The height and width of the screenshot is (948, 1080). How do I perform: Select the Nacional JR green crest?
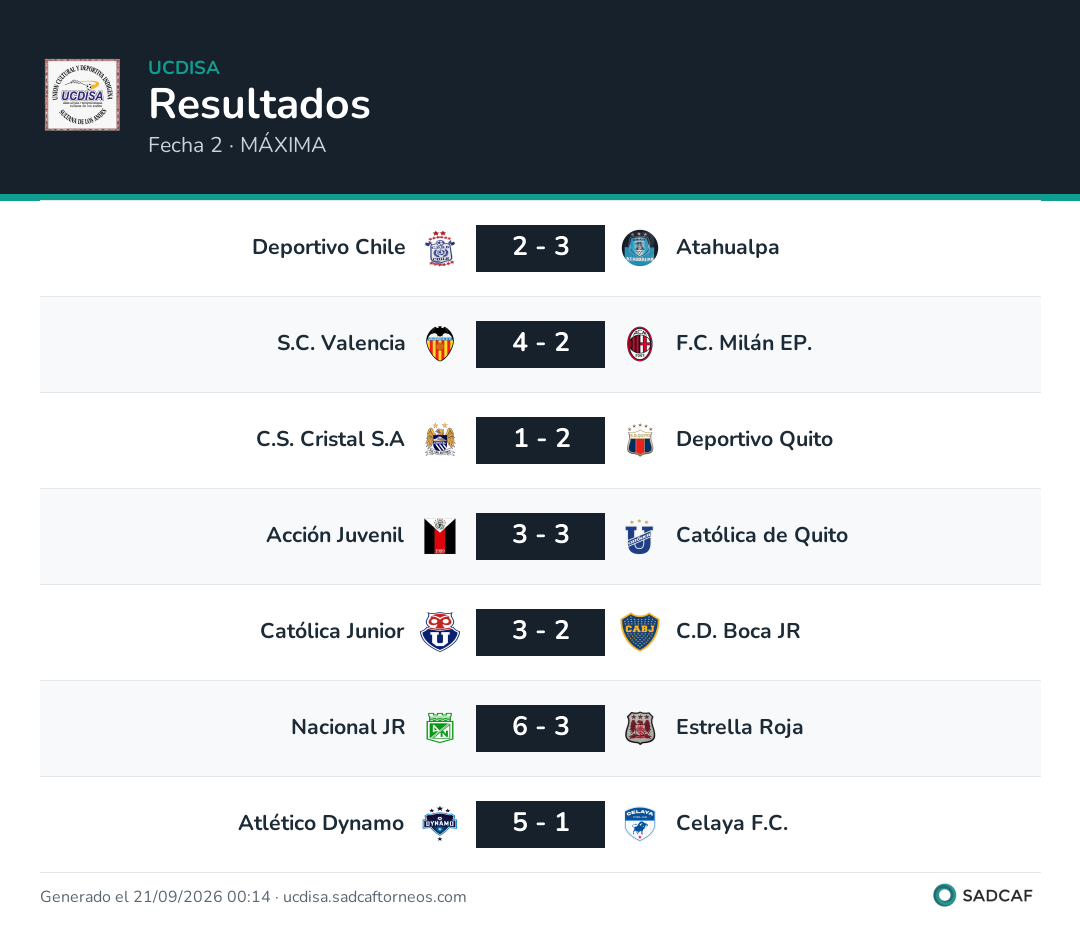tap(439, 728)
